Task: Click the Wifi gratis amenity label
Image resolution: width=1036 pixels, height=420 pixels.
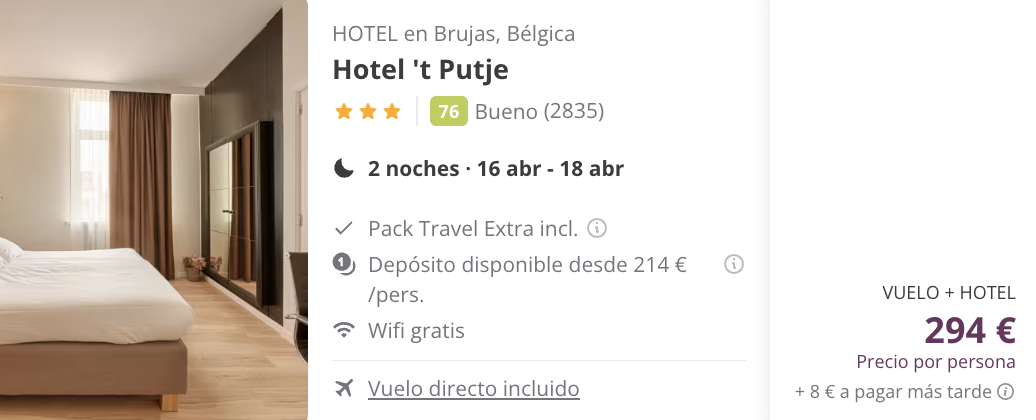Action: point(416,330)
